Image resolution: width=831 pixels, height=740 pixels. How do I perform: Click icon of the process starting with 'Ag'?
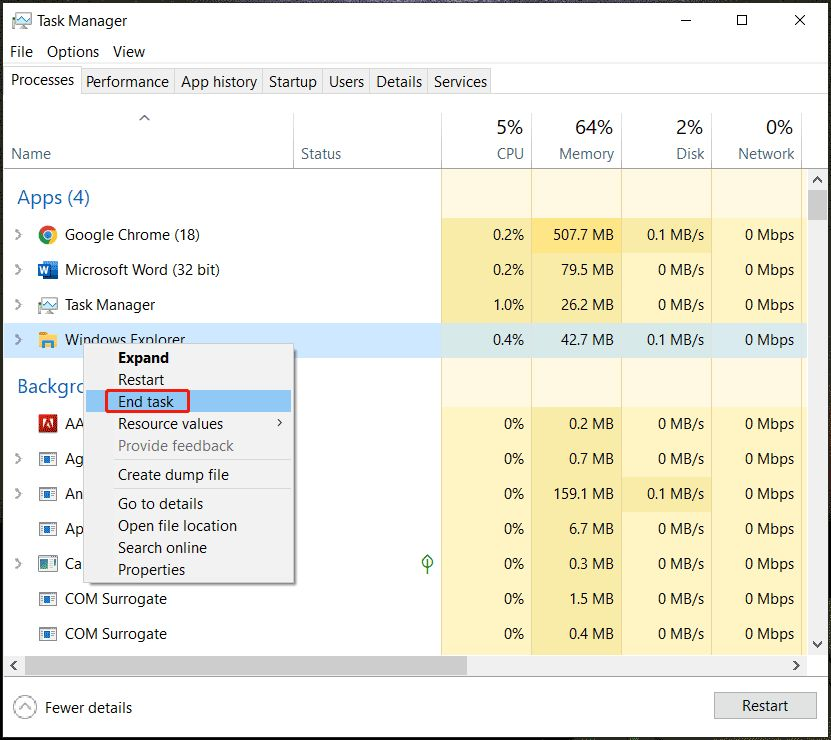pyautogui.click(x=48, y=459)
